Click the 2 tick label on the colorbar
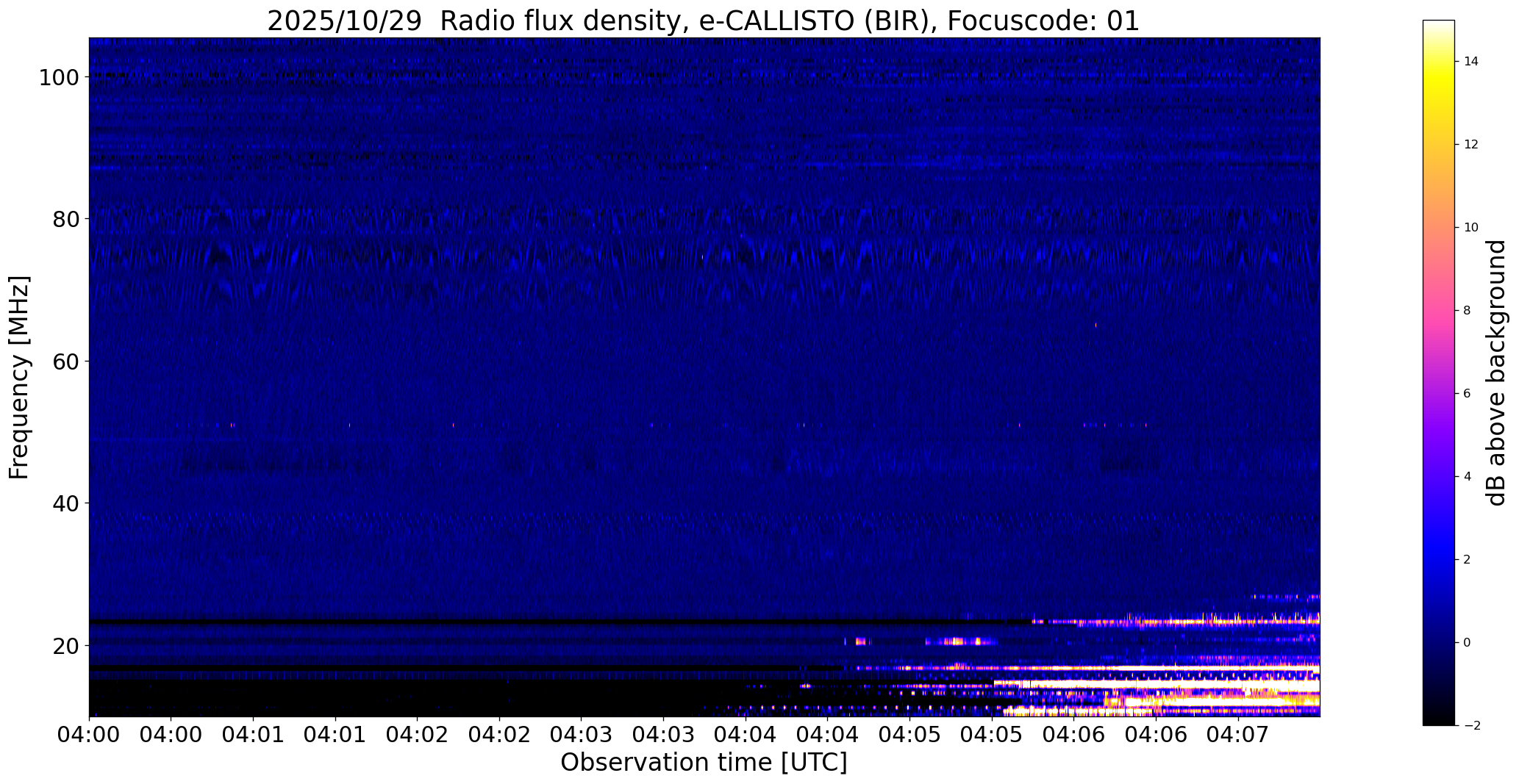 [x=1468, y=559]
